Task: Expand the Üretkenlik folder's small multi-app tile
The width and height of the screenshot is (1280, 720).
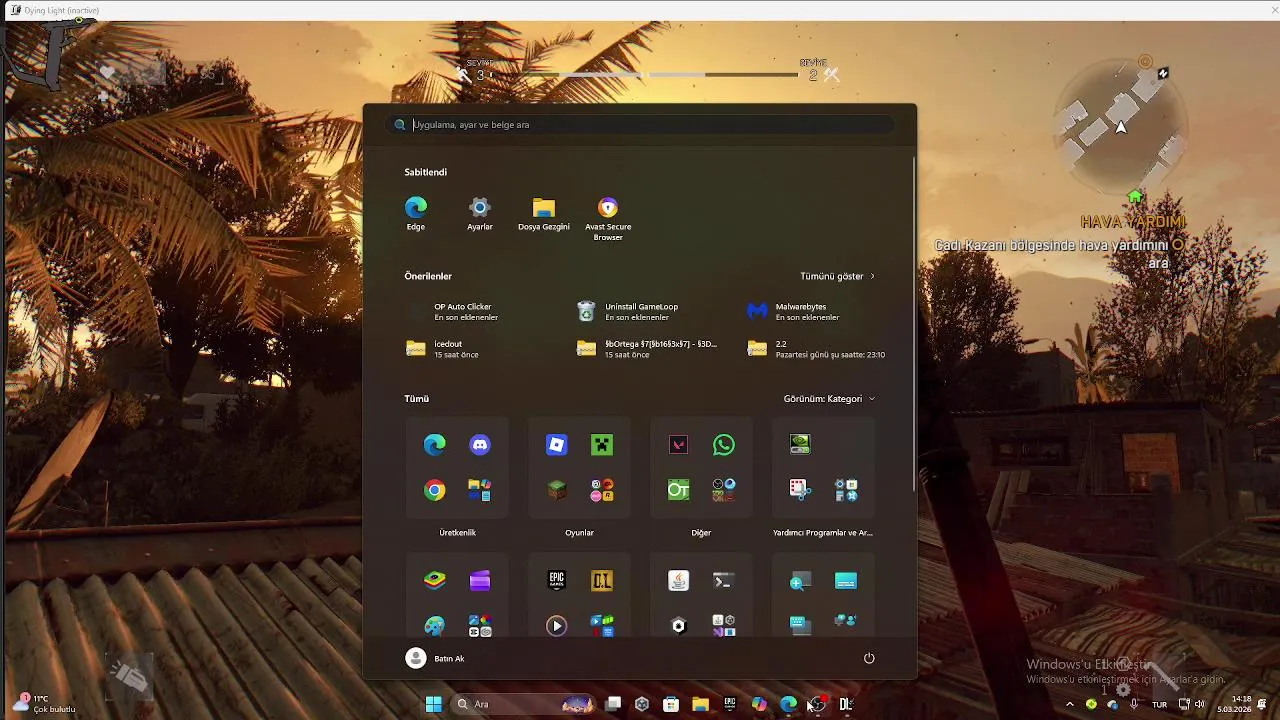Action: [480, 490]
